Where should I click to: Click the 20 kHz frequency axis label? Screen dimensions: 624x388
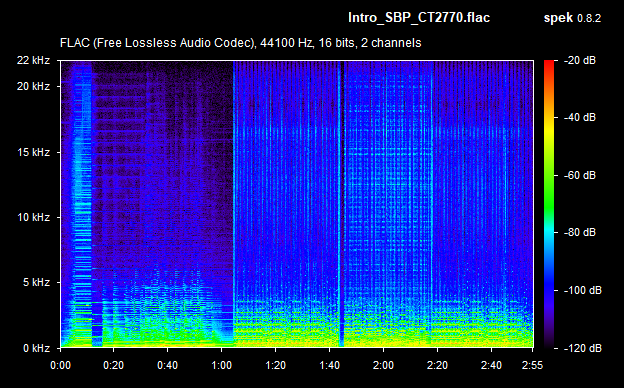[x=33, y=86]
